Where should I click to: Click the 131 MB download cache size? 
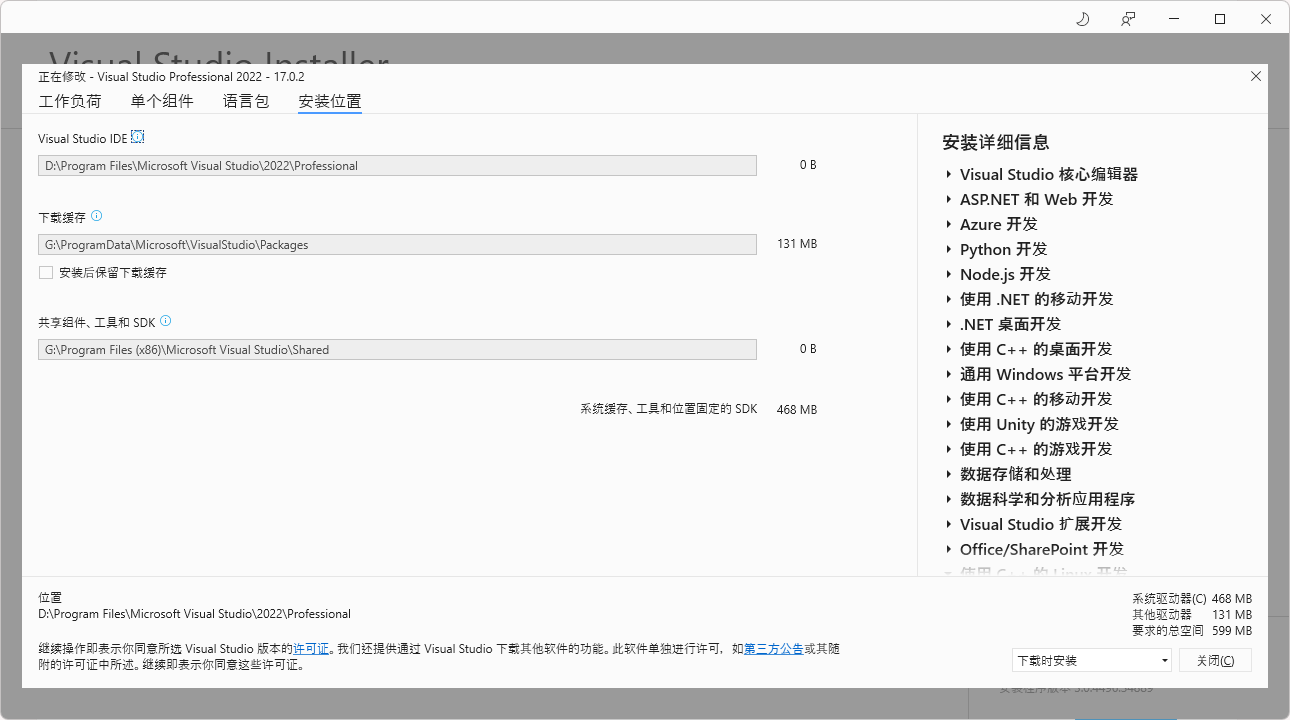797,244
